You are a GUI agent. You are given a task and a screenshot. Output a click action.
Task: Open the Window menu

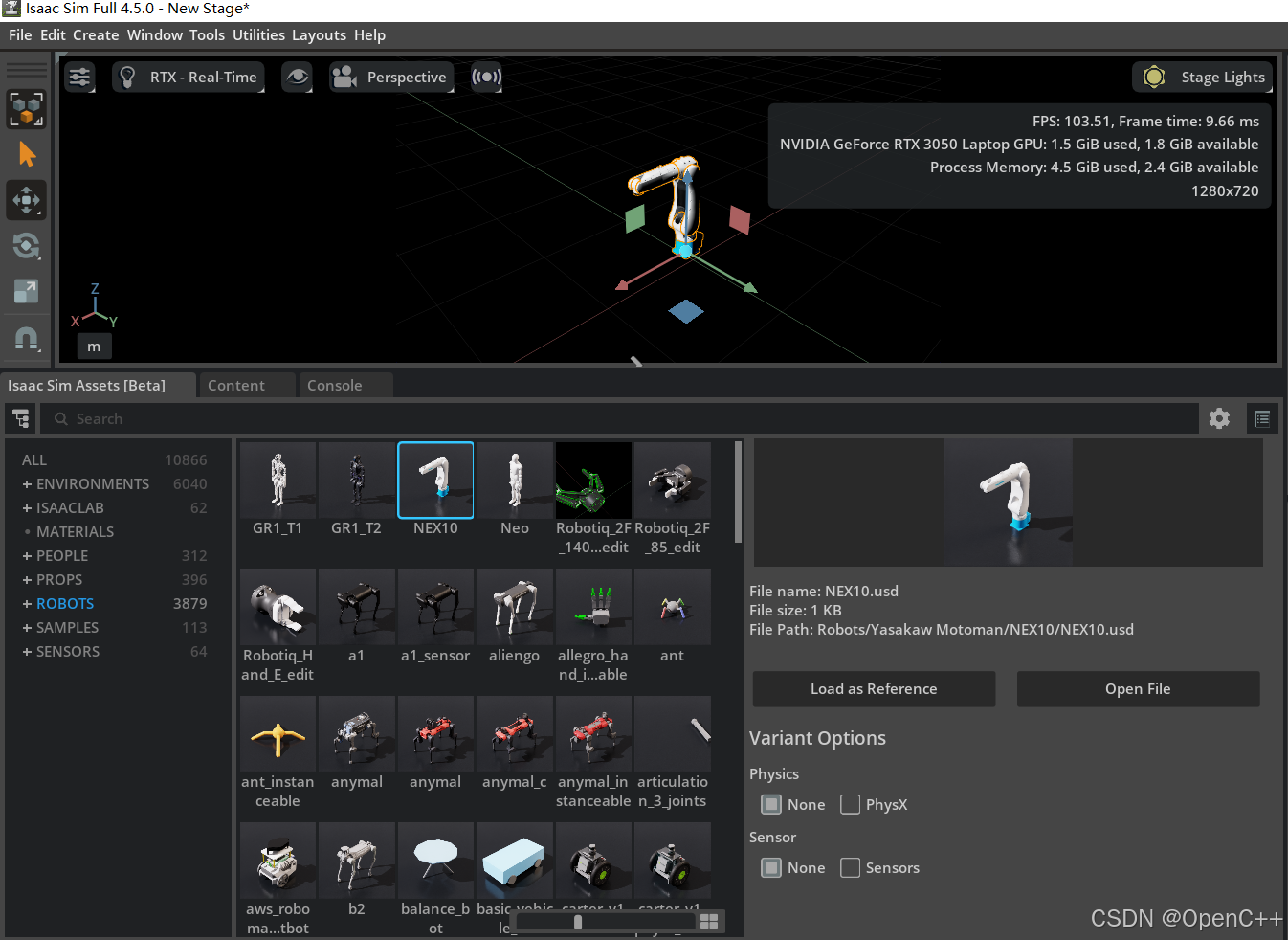pos(155,35)
